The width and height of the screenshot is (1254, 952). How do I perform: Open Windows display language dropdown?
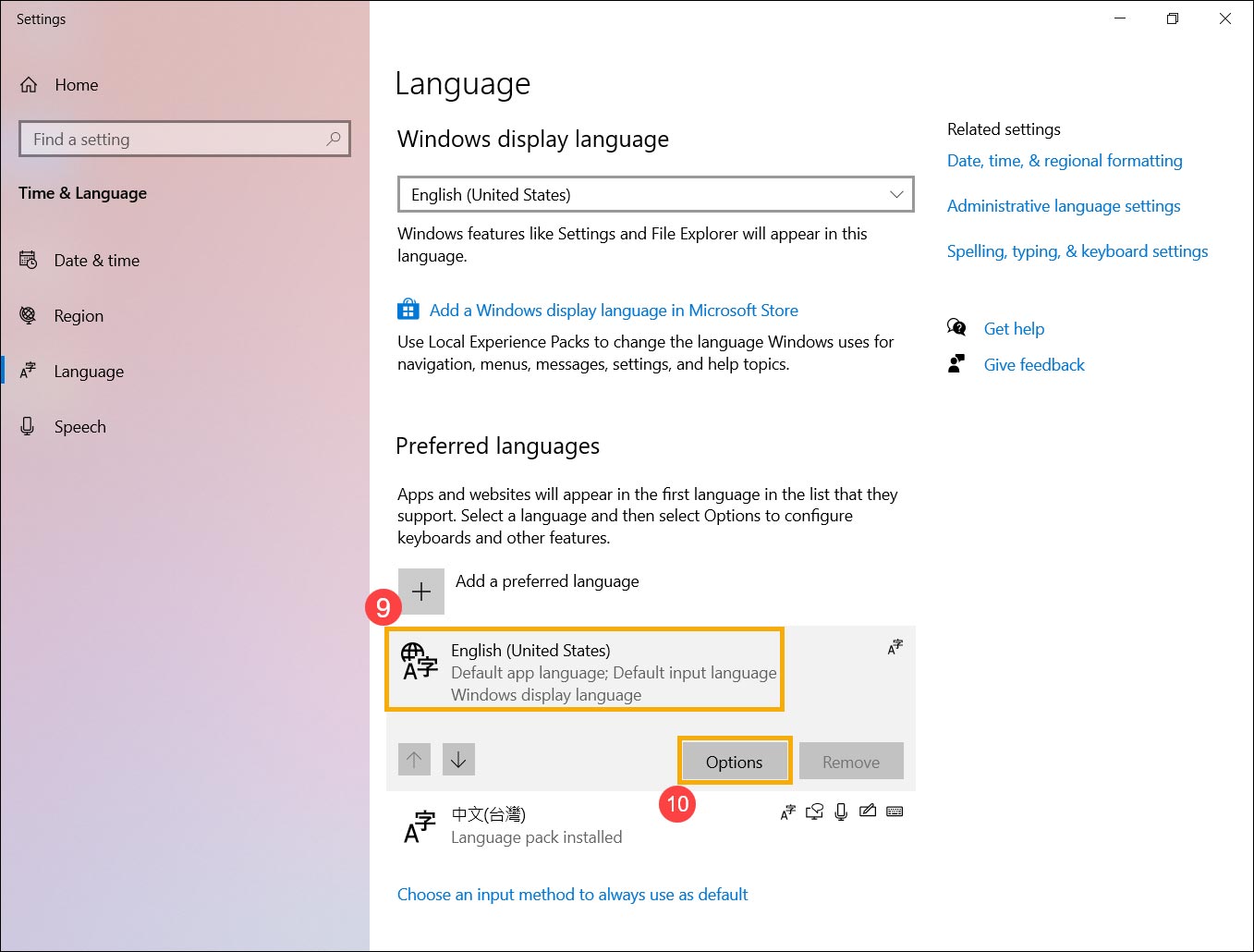click(655, 194)
